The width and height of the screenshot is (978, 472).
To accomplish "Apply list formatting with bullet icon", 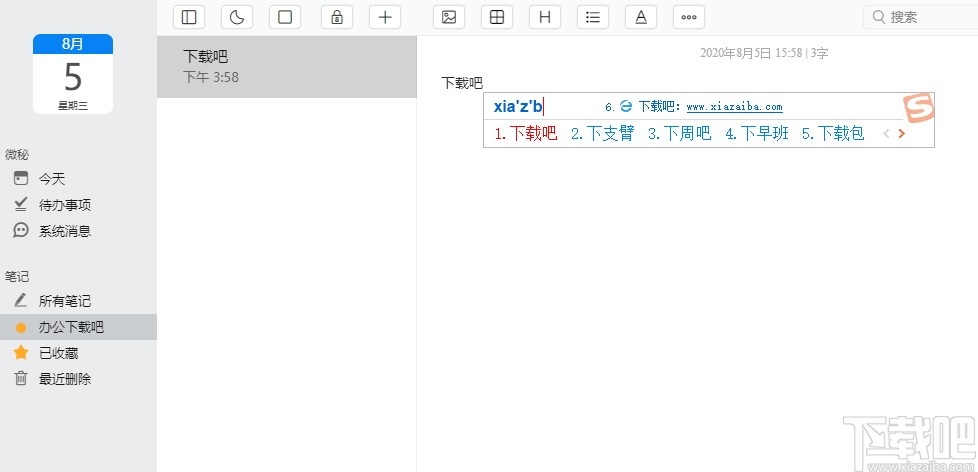I will click(593, 17).
